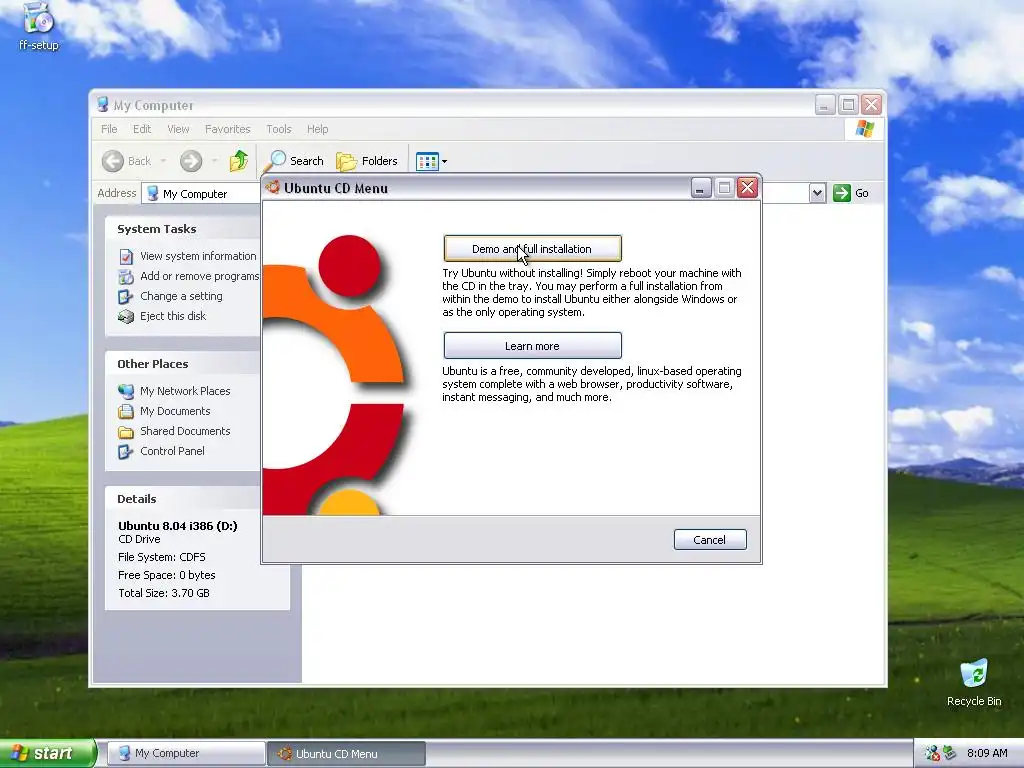Expand the Views dropdown arrow
The image size is (1024, 768).
point(445,161)
